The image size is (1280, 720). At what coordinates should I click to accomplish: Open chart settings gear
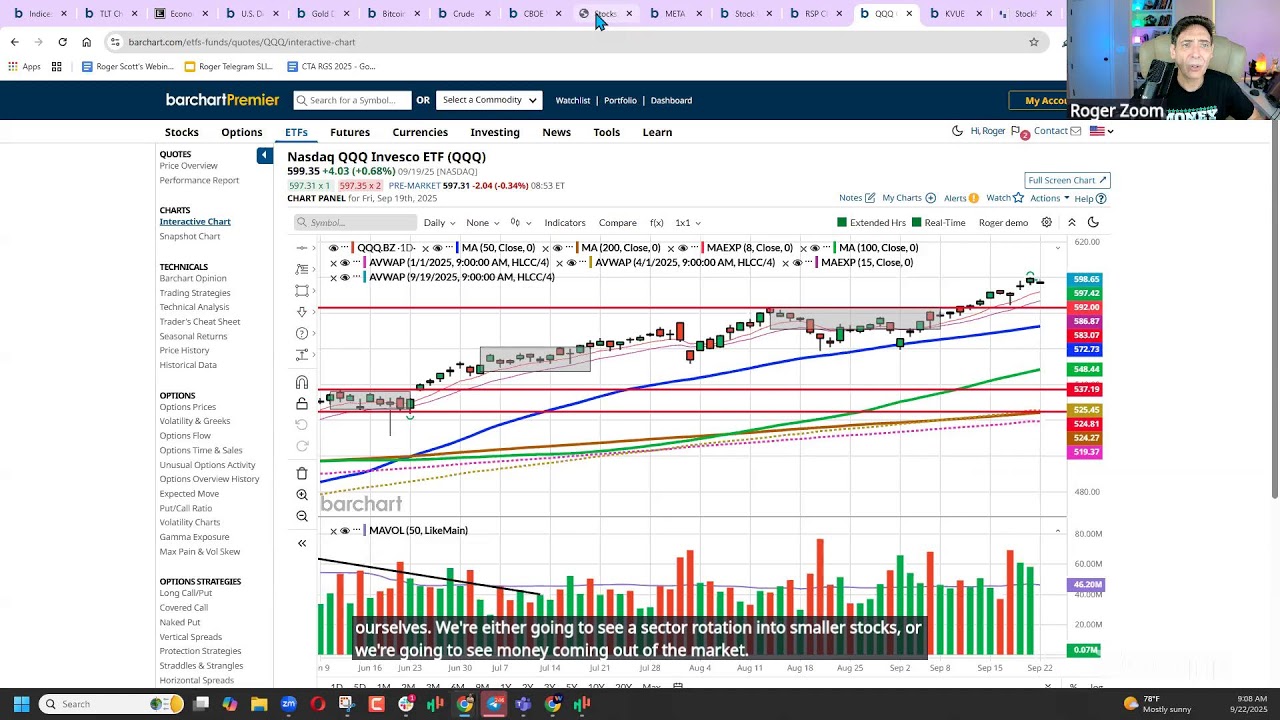point(1046,222)
